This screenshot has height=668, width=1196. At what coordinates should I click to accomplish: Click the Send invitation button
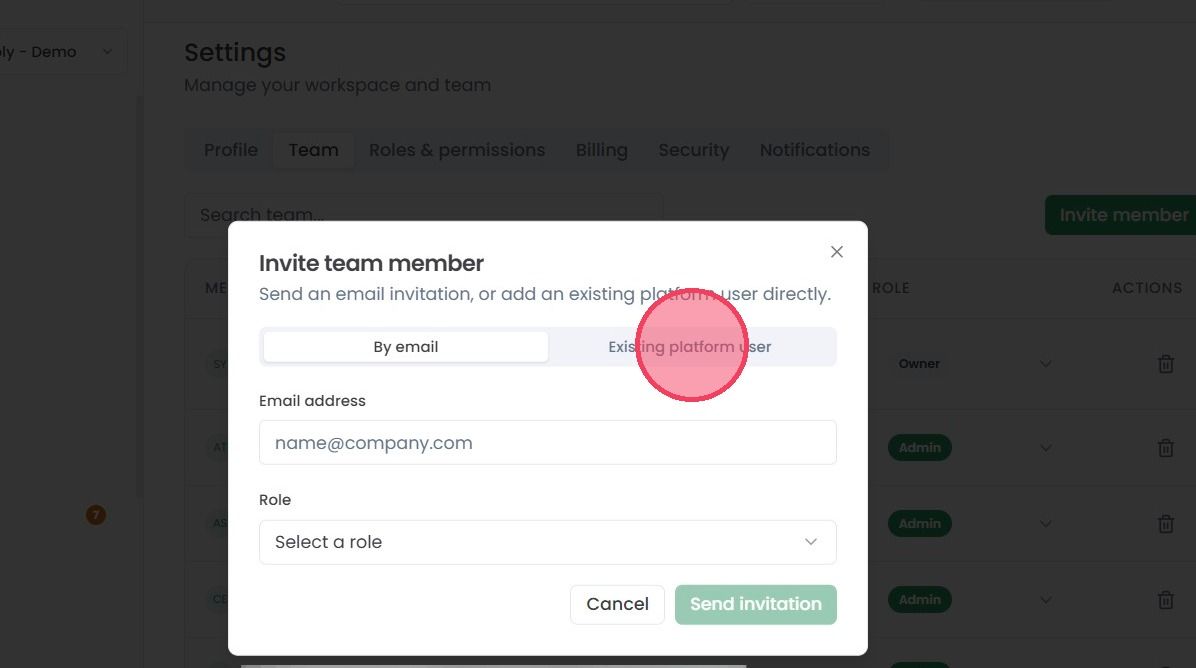point(756,605)
